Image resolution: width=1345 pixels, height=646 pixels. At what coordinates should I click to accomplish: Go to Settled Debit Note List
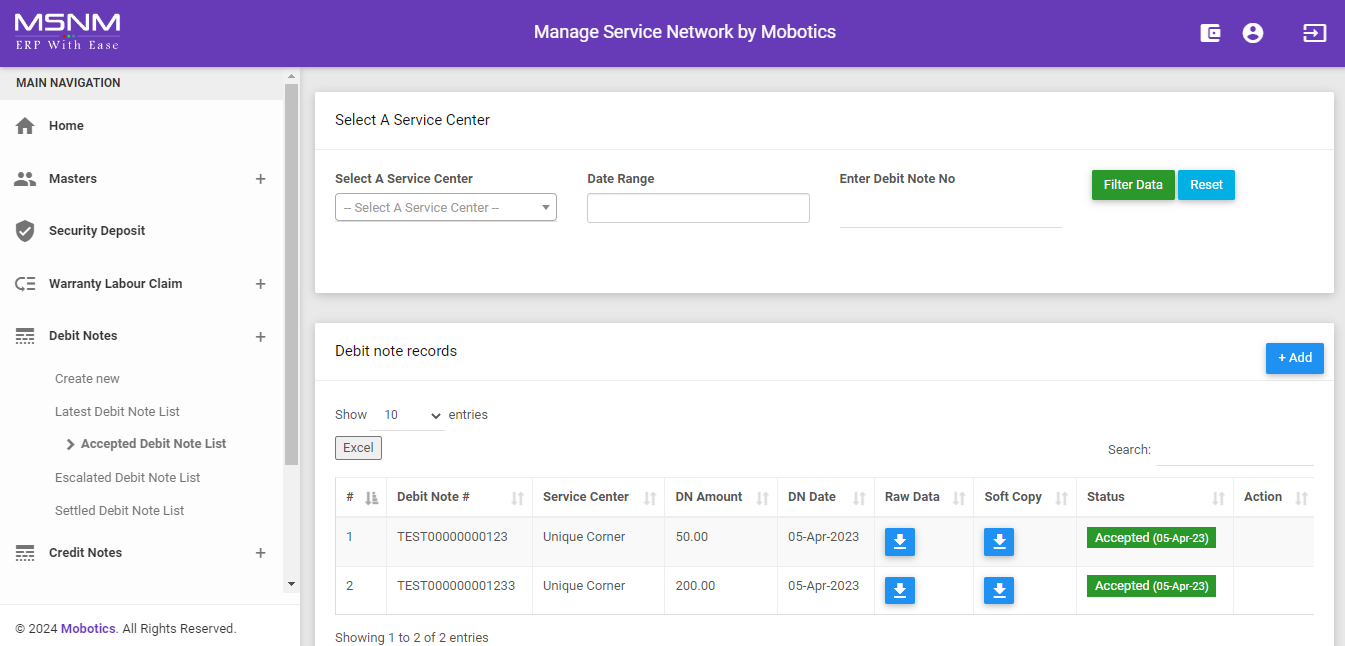(x=119, y=511)
